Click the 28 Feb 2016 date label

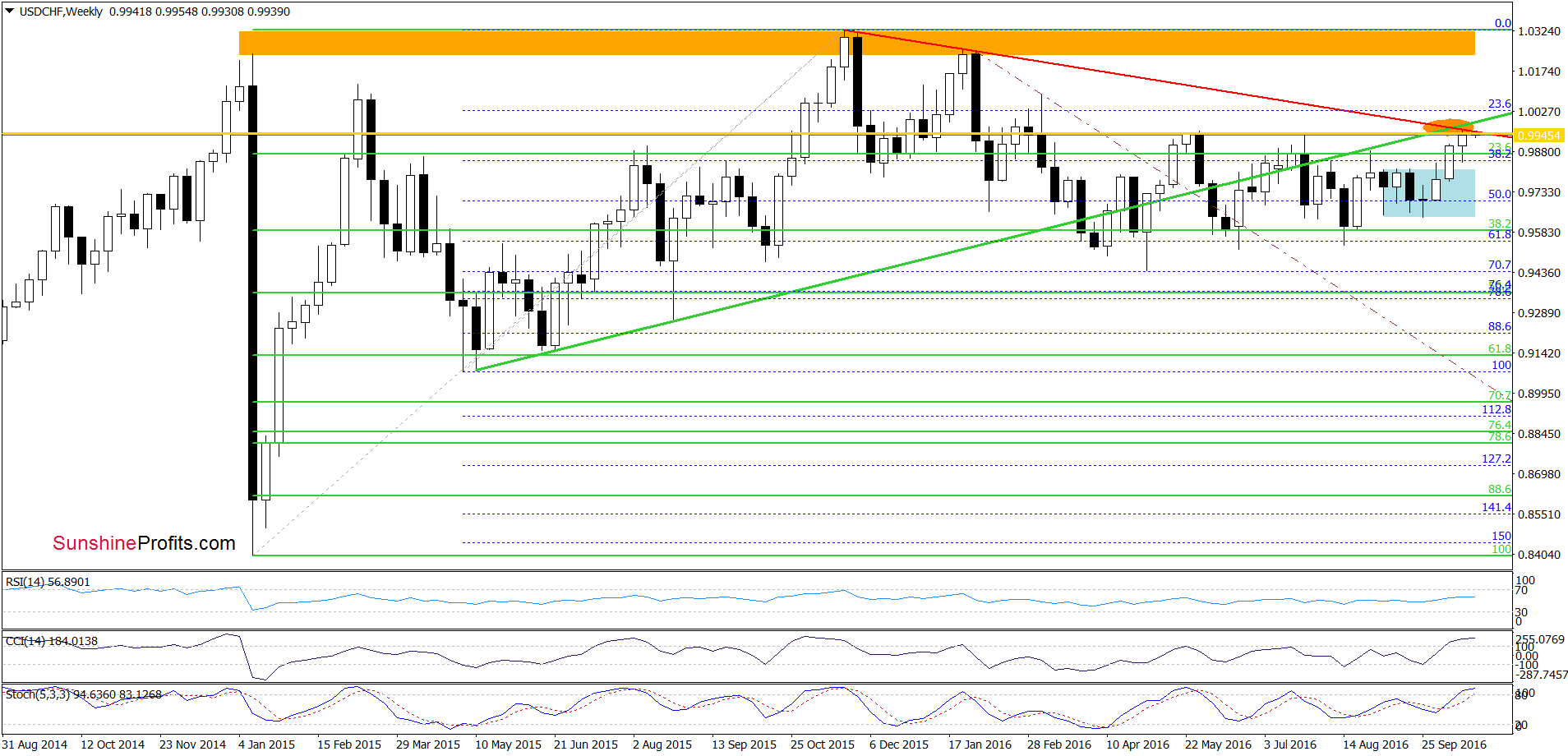[1059, 744]
